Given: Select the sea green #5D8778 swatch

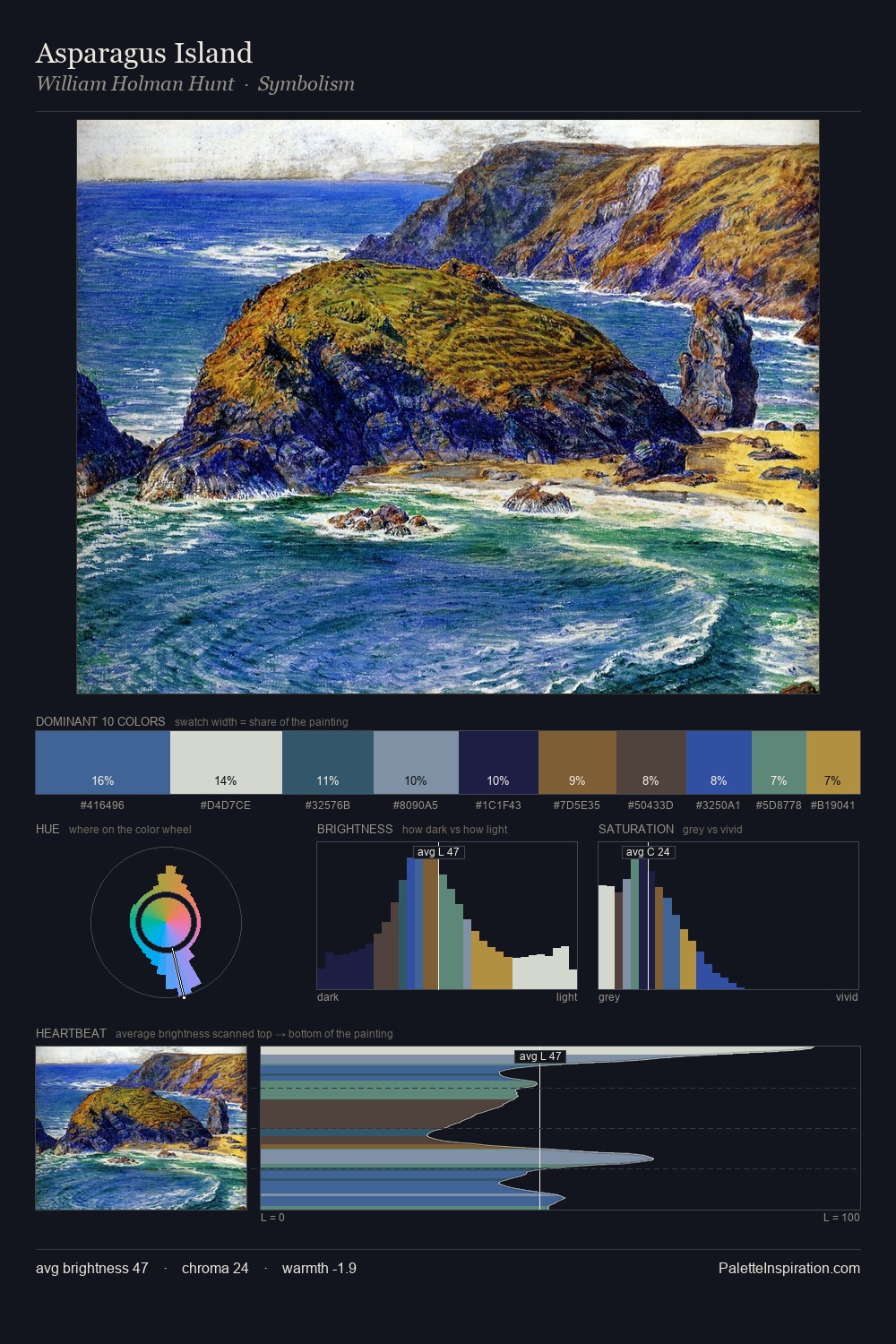Looking at the screenshot, I should click(x=779, y=762).
